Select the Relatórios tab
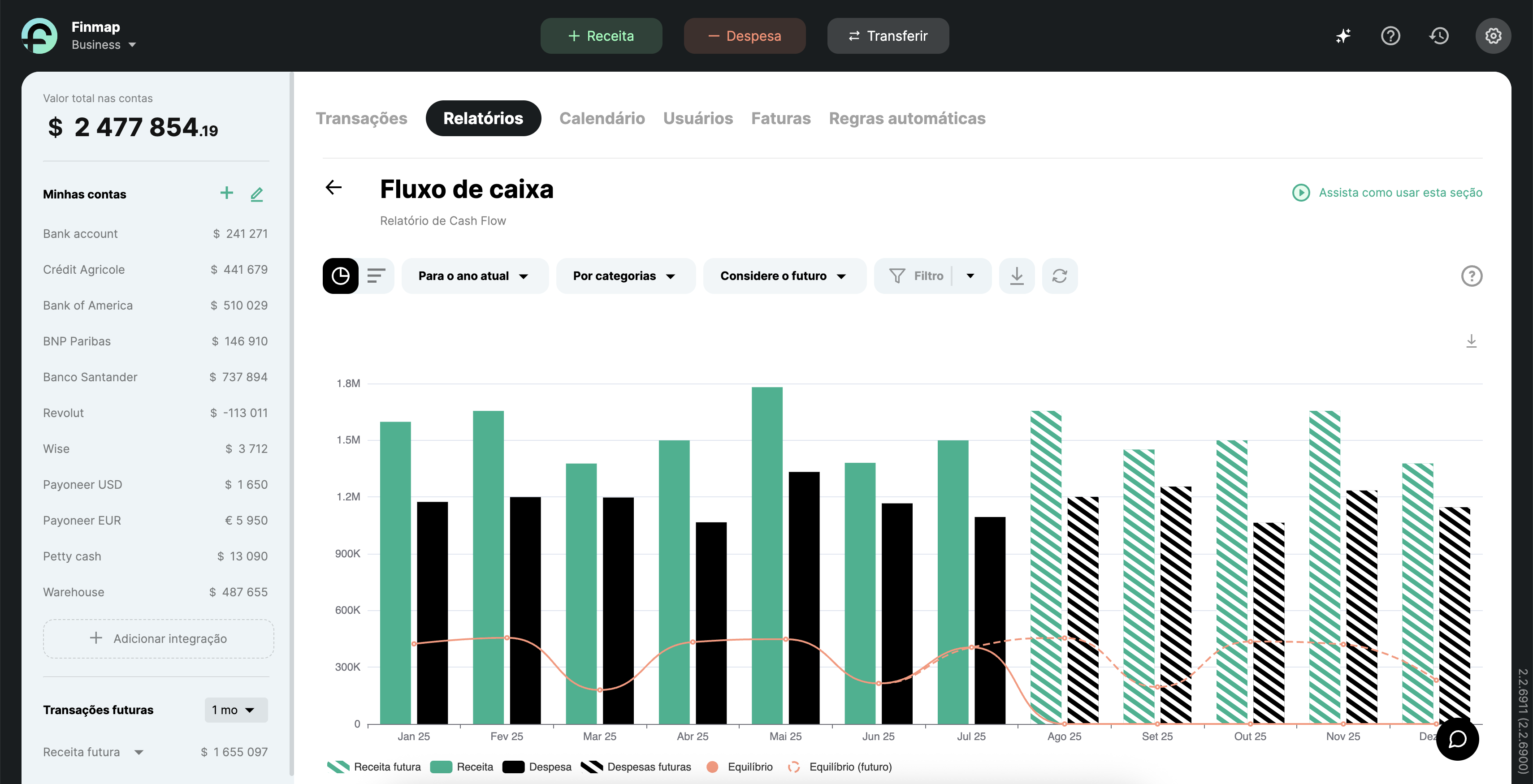The height and width of the screenshot is (784, 1533). pos(483,118)
